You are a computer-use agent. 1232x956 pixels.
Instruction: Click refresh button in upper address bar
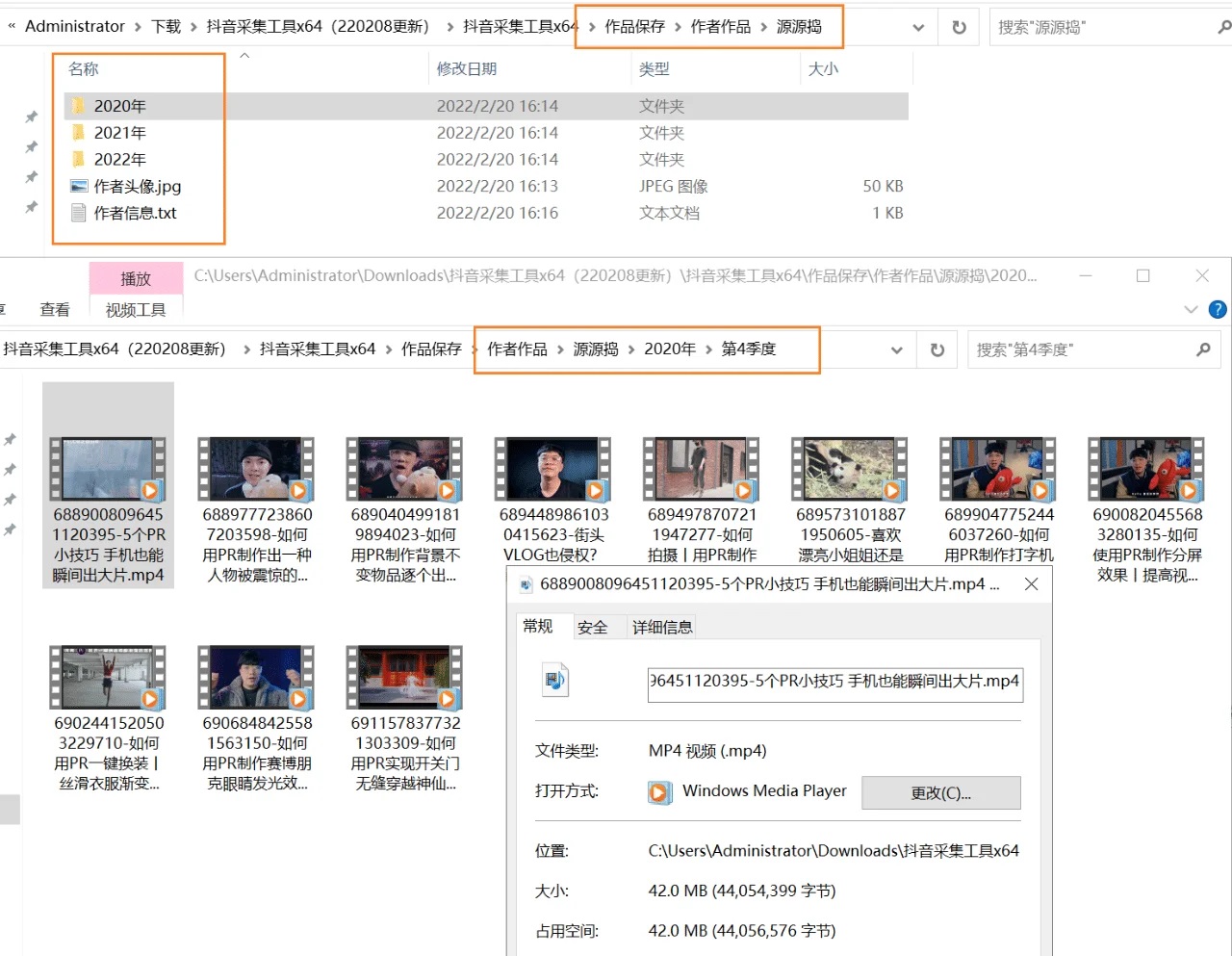959,27
